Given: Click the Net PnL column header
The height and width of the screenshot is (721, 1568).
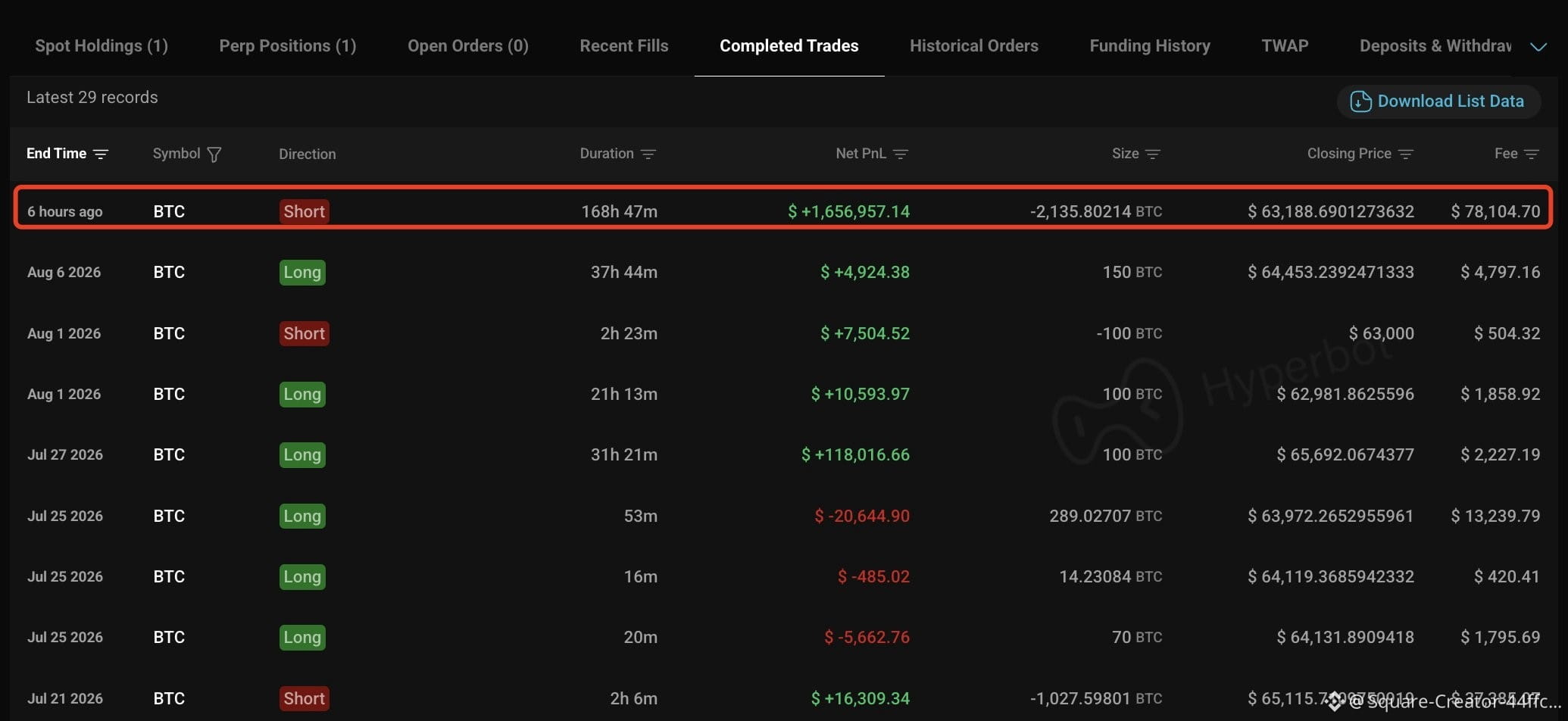Looking at the screenshot, I should tap(861, 153).
